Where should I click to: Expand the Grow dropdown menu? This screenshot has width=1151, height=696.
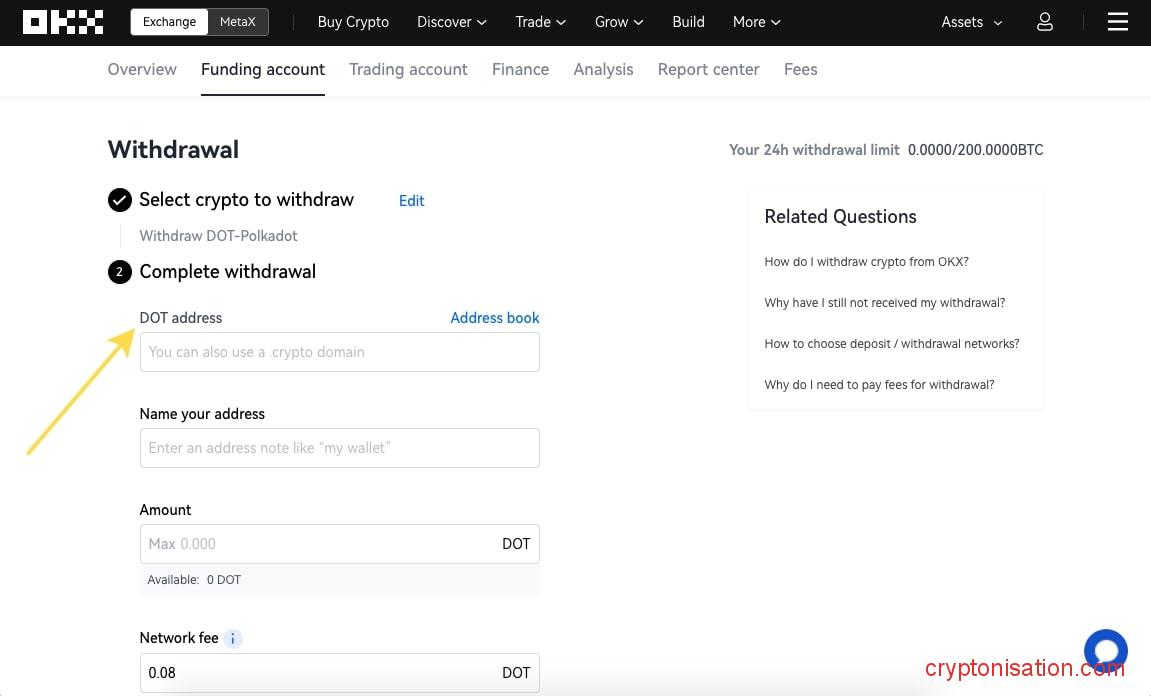pyautogui.click(x=619, y=22)
